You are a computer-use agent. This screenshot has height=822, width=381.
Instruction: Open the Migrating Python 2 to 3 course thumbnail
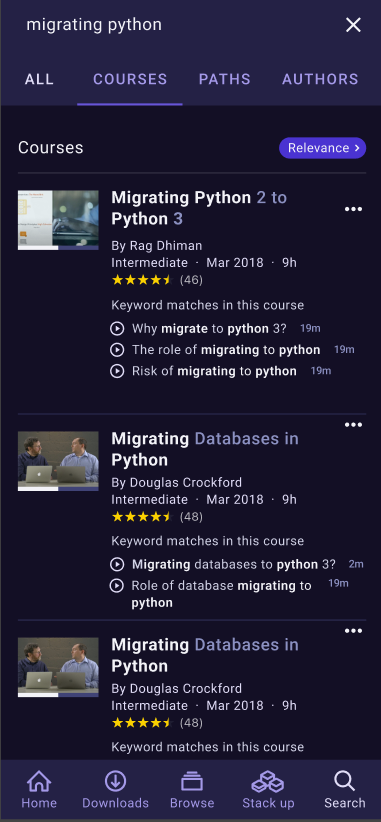[58, 220]
